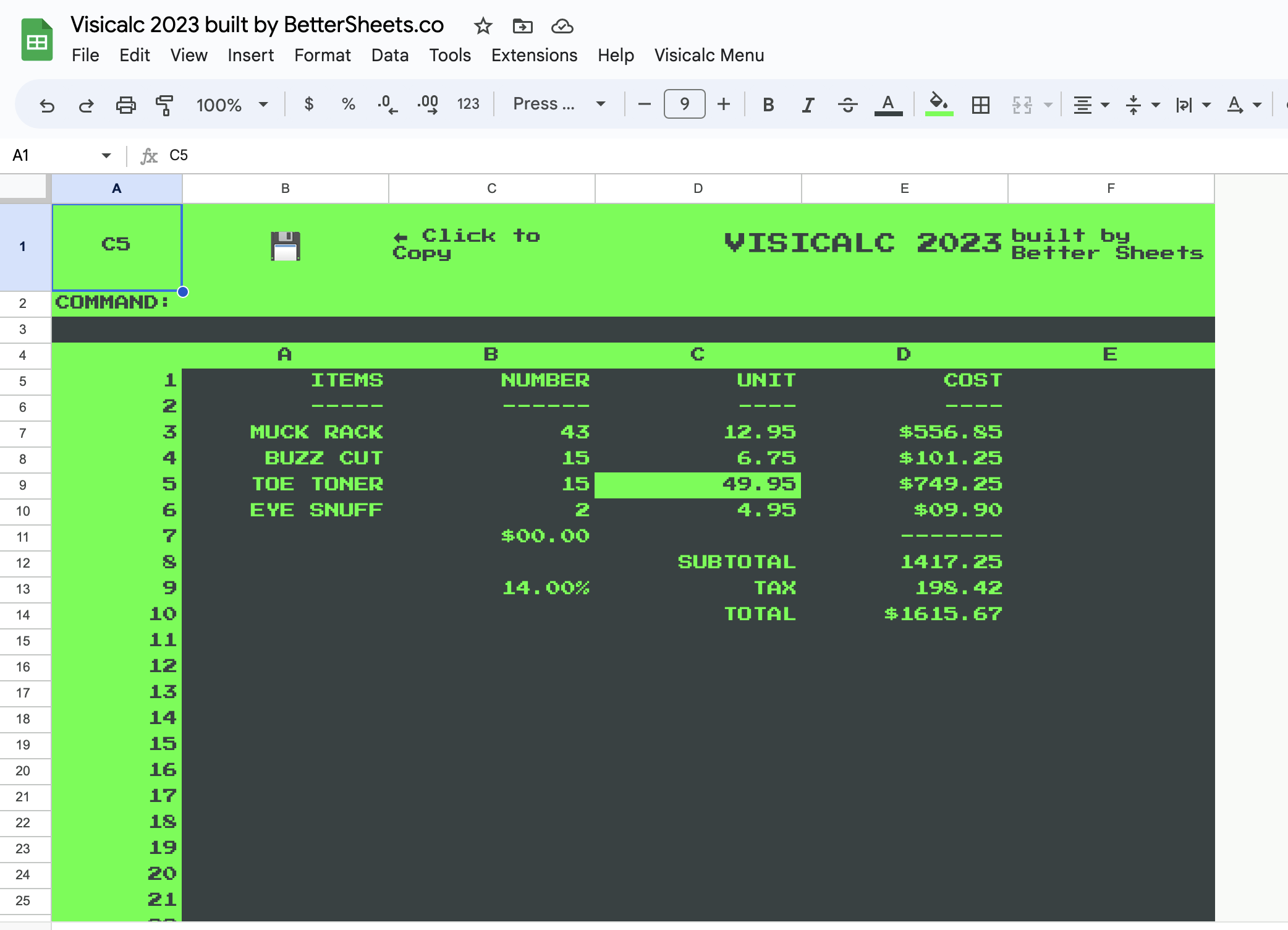Merge the selected cells

point(1022,105)
